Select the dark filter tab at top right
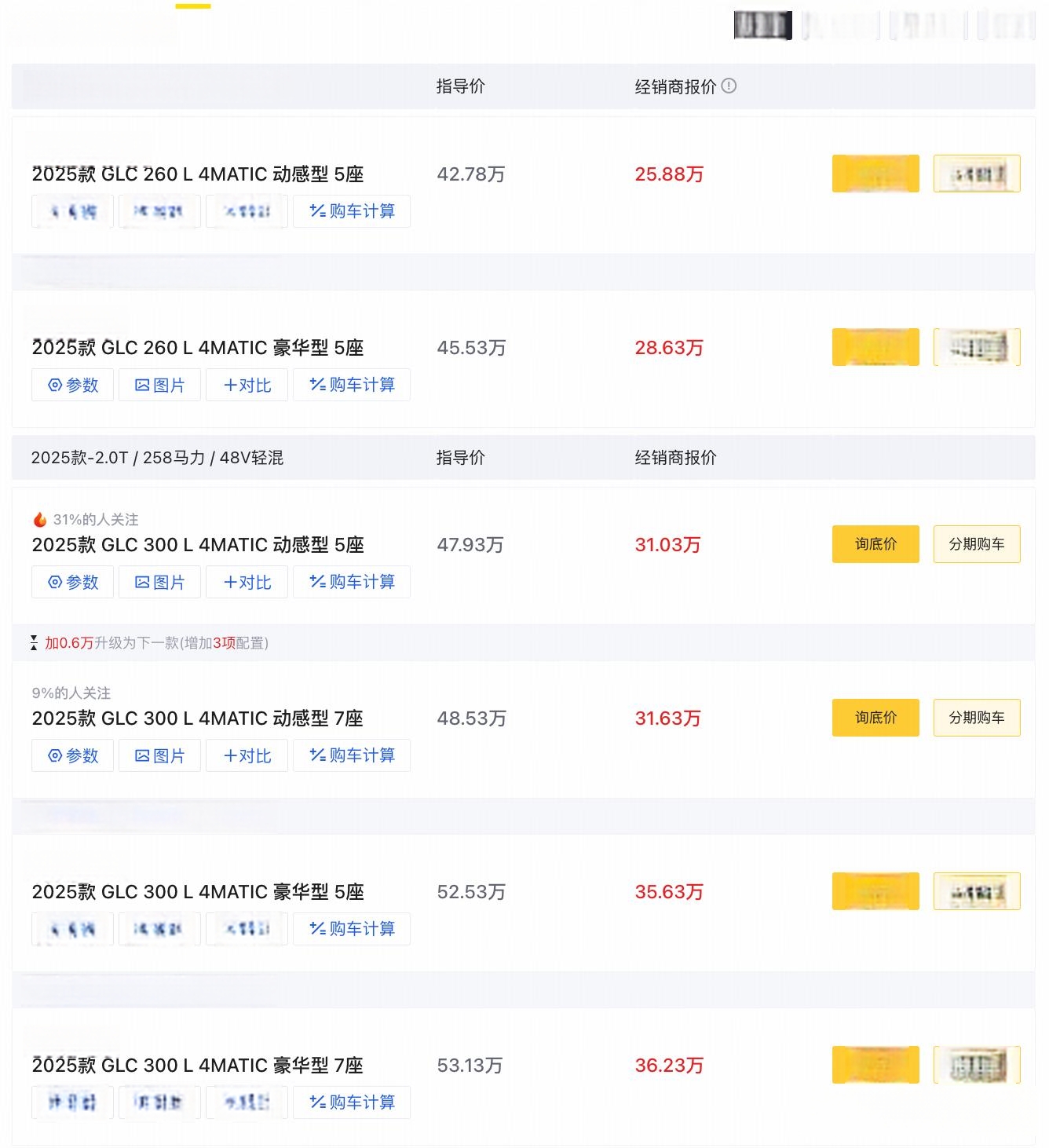 click(x=762, y=25)
